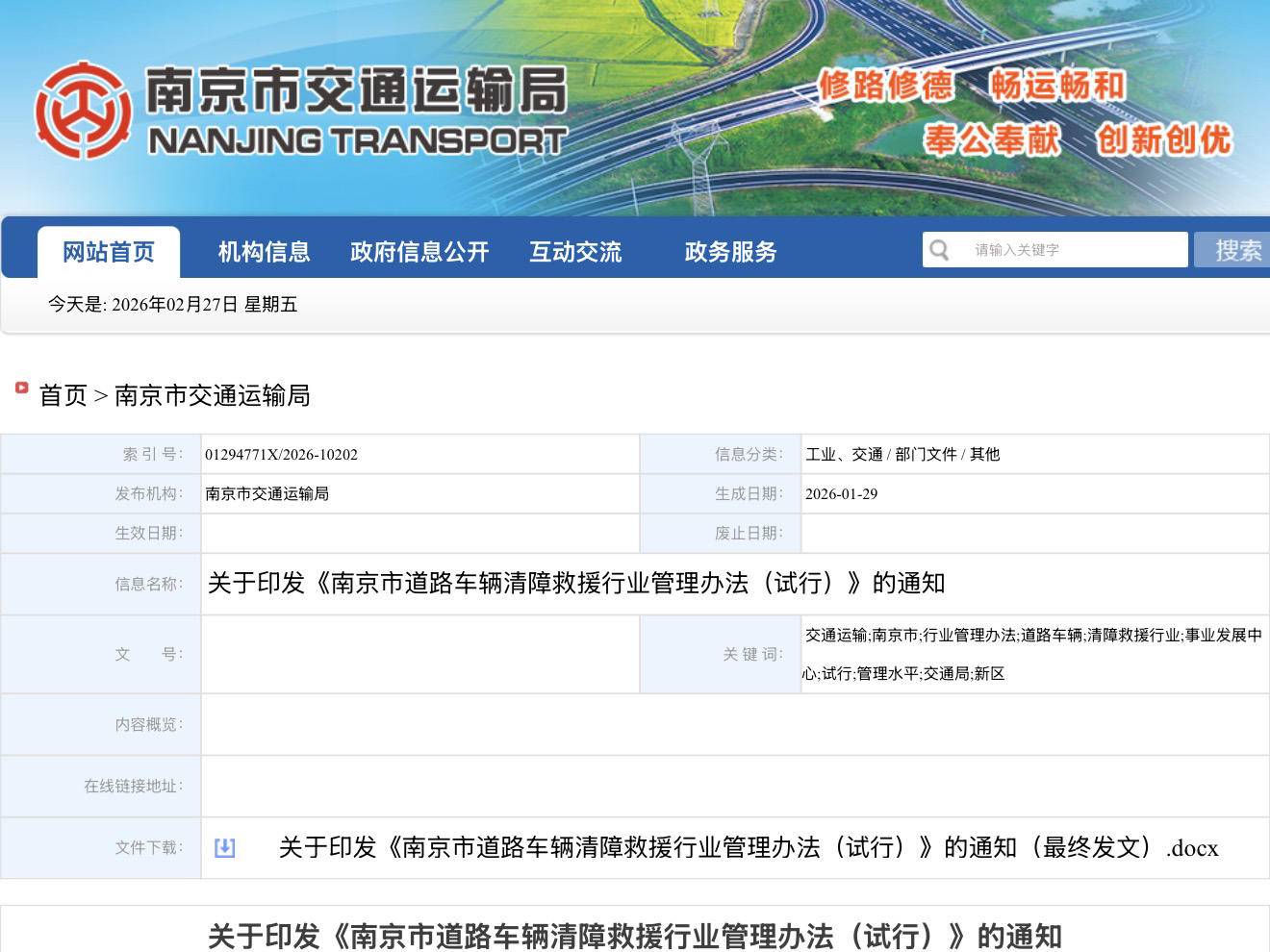Click the 生成日期 value 2026-01-29
Image resolution: width=1270 pixels, height=952 pixels.
(841, 494)
